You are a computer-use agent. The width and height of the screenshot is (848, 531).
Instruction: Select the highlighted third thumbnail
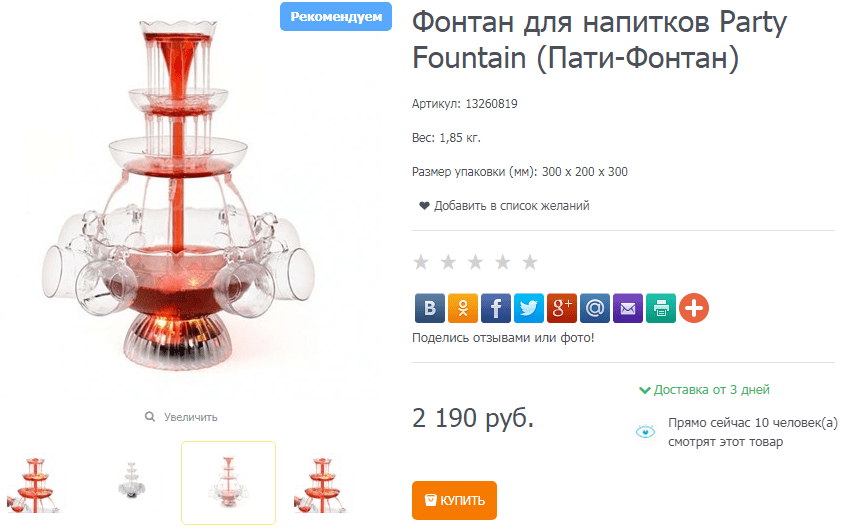[228, 483]
